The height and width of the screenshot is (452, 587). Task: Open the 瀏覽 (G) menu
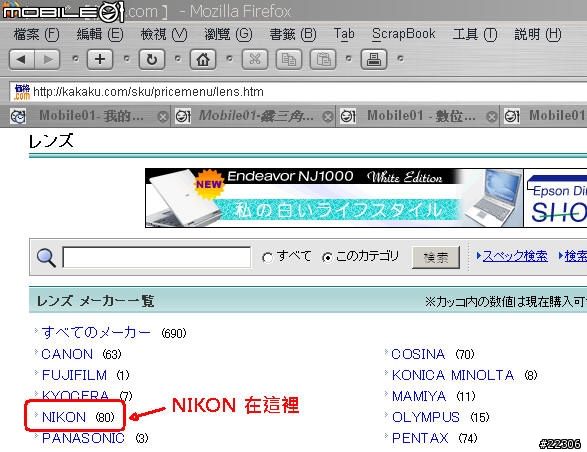[228, 34]
